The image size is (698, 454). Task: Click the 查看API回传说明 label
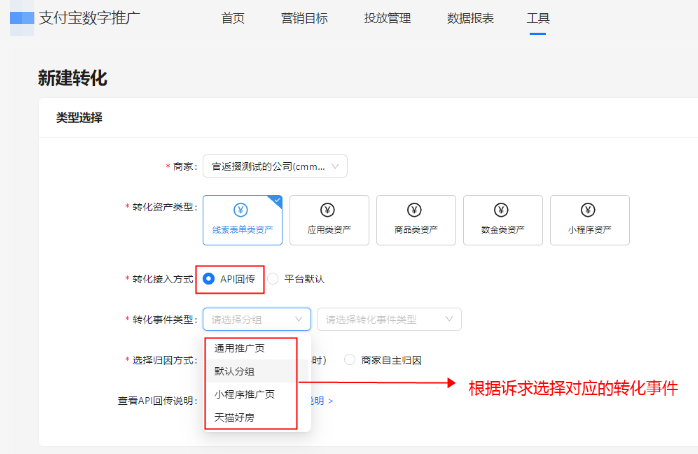pos(156,401)
